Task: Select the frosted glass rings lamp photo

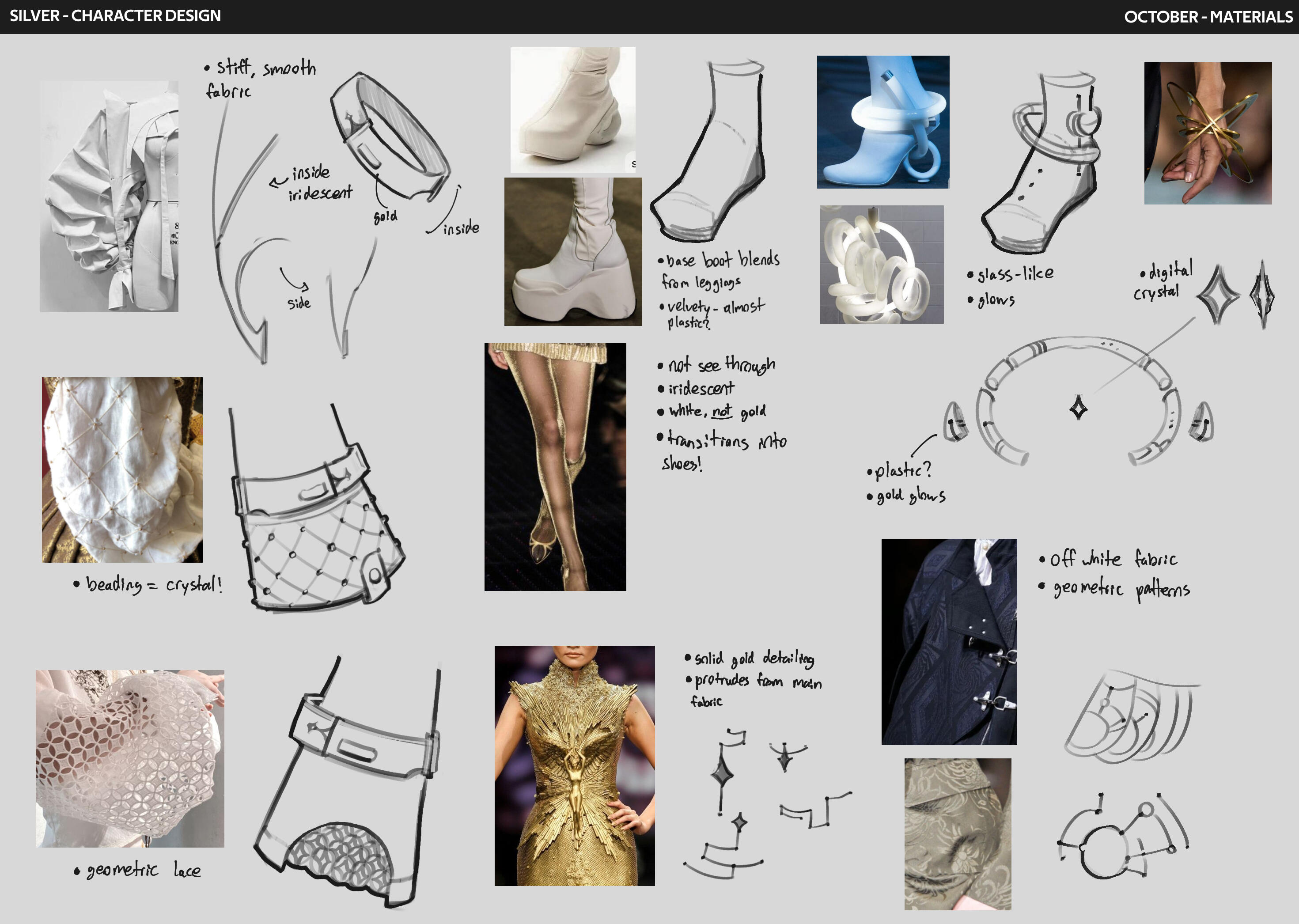Action: tap(882, 265)
